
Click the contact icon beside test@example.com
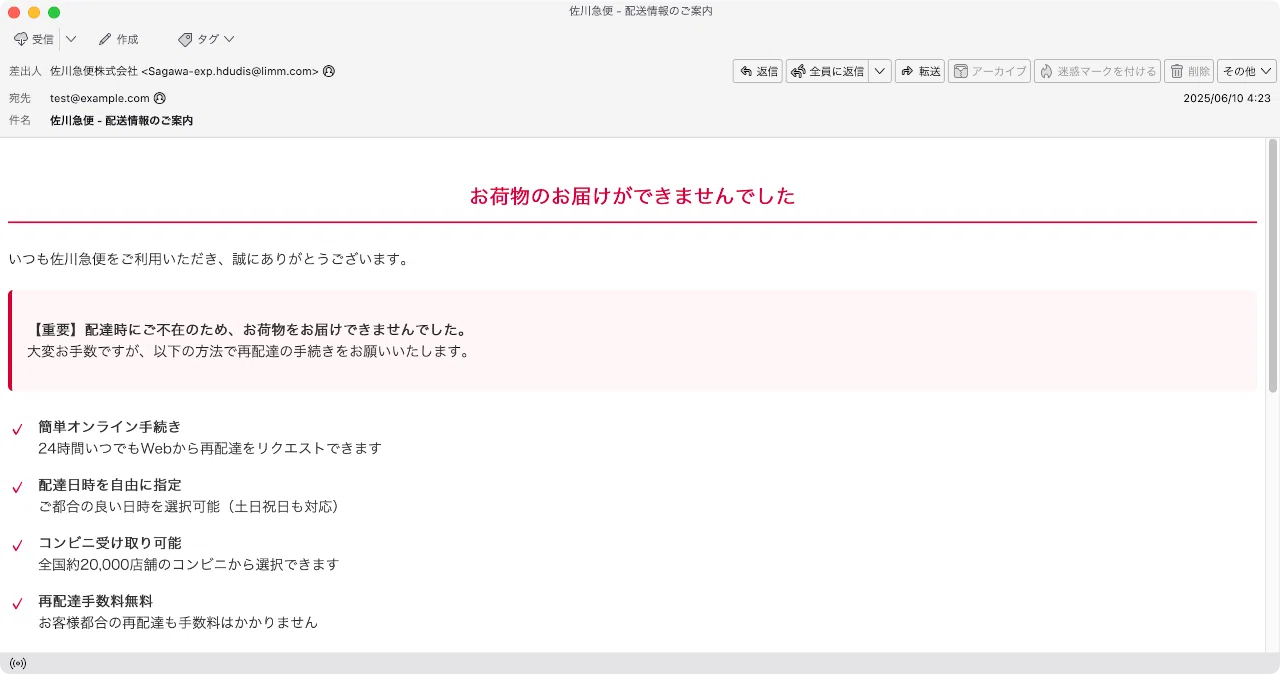pyautogui.click(x=160, y=98)
